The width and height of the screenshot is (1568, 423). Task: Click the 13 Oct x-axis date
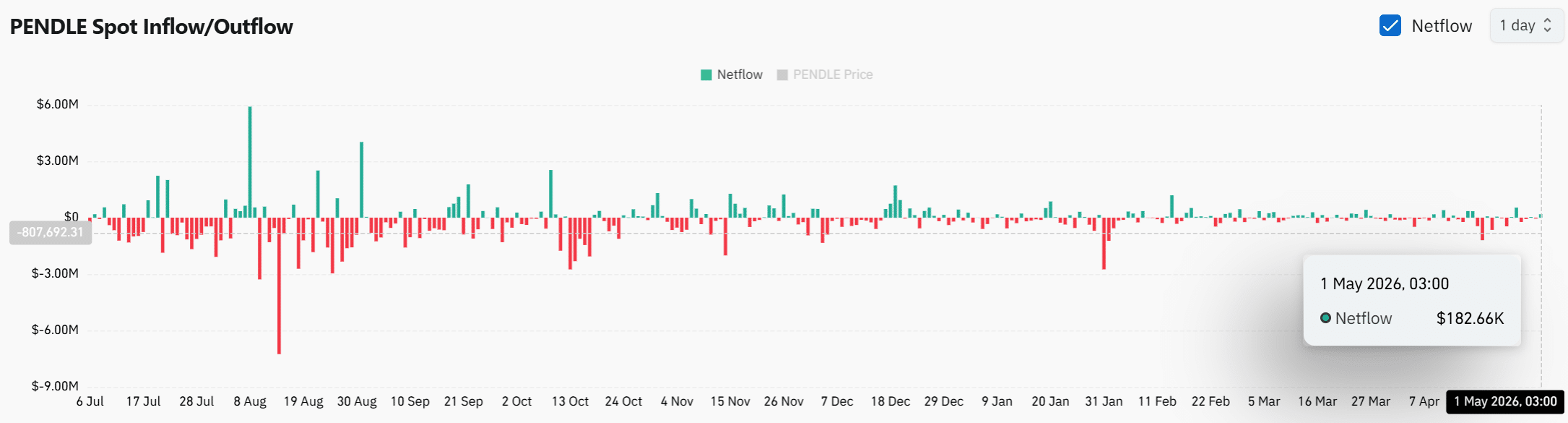pos(570,401)
